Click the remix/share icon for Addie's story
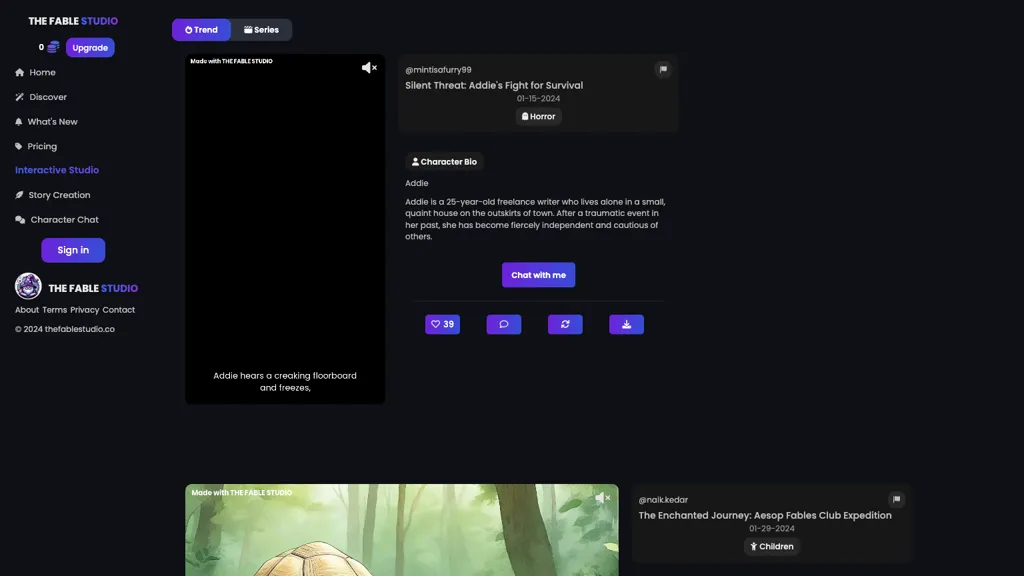 [565, 323]
